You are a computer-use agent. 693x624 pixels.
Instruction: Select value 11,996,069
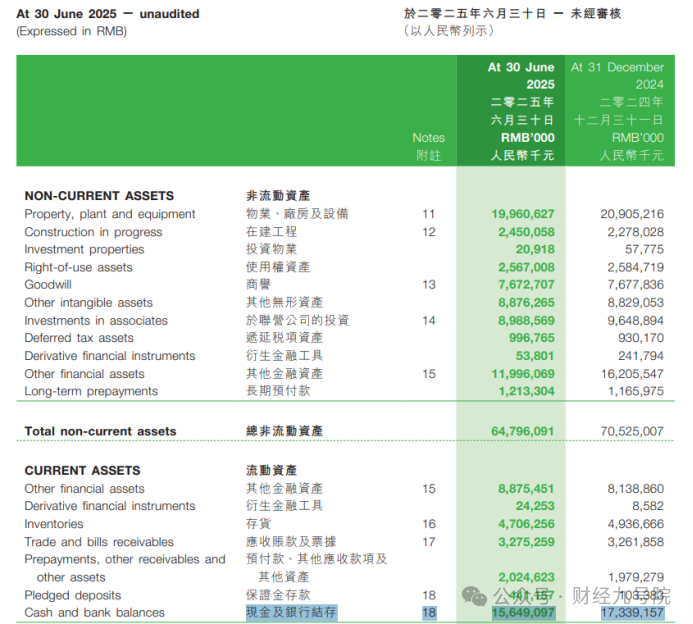[523, 374]
